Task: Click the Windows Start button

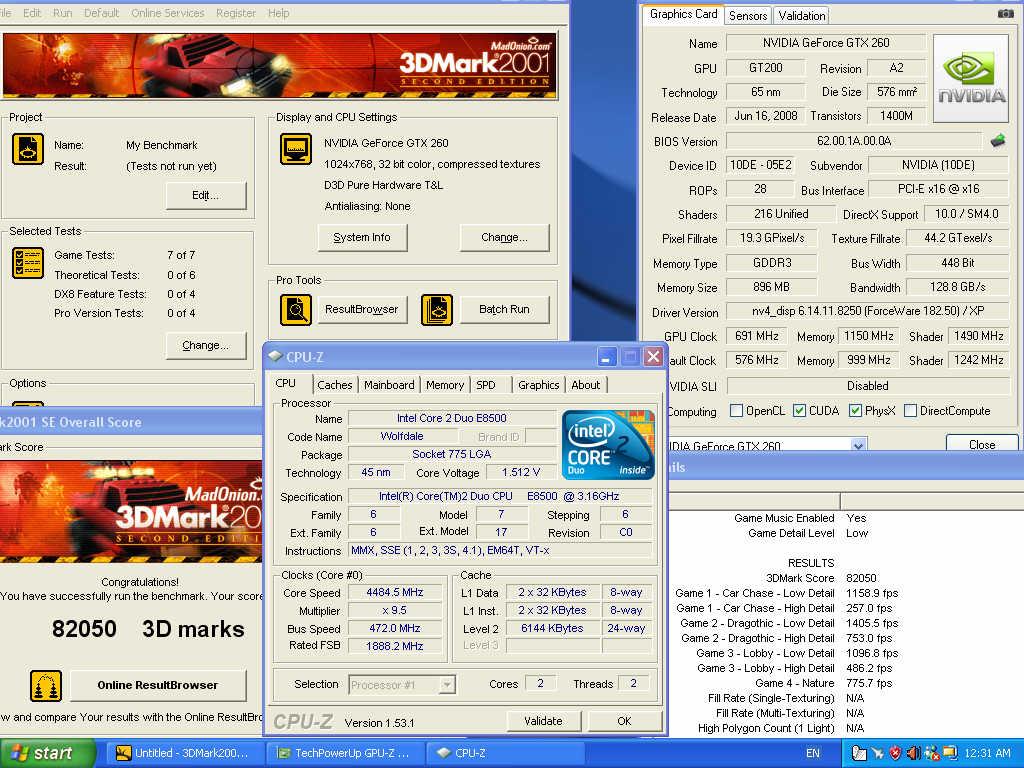Action: pos(47,753)
